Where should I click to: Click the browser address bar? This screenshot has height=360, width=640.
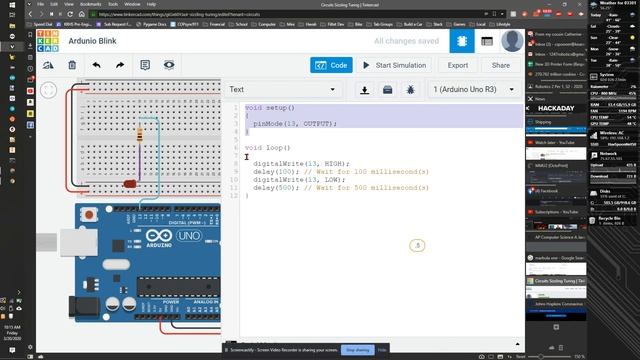tap(286, 14)
